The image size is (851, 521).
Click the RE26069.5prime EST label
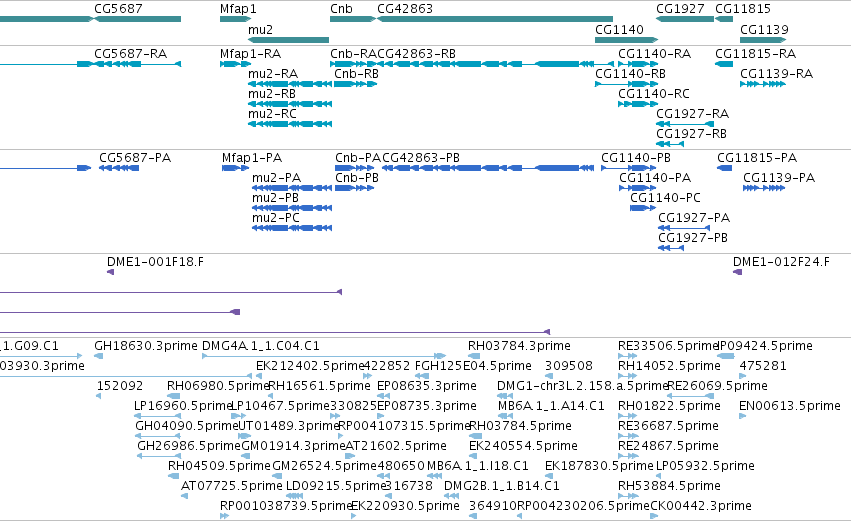coord(717,386)
